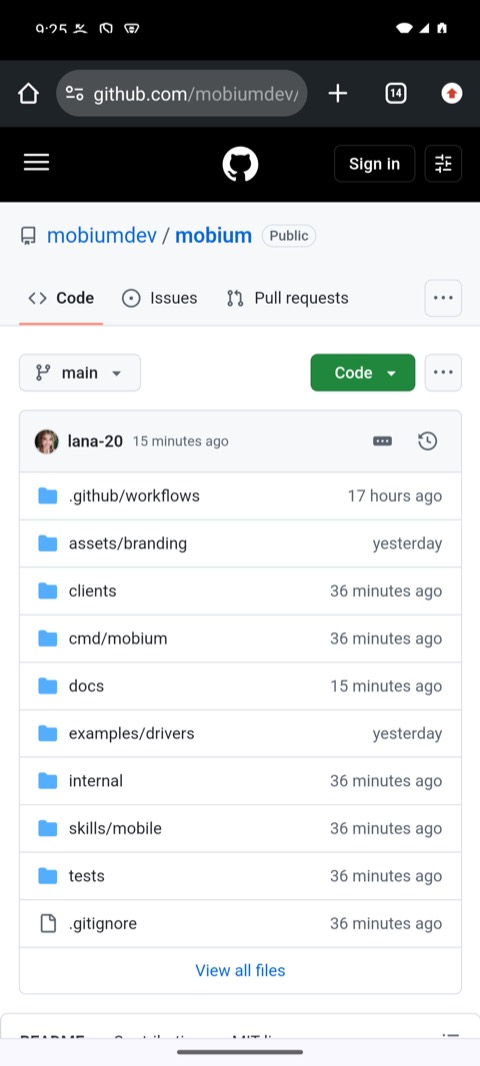The image size is (480, 1066).
Task: Click file icon of .gitignore
Action: point(48,923)
